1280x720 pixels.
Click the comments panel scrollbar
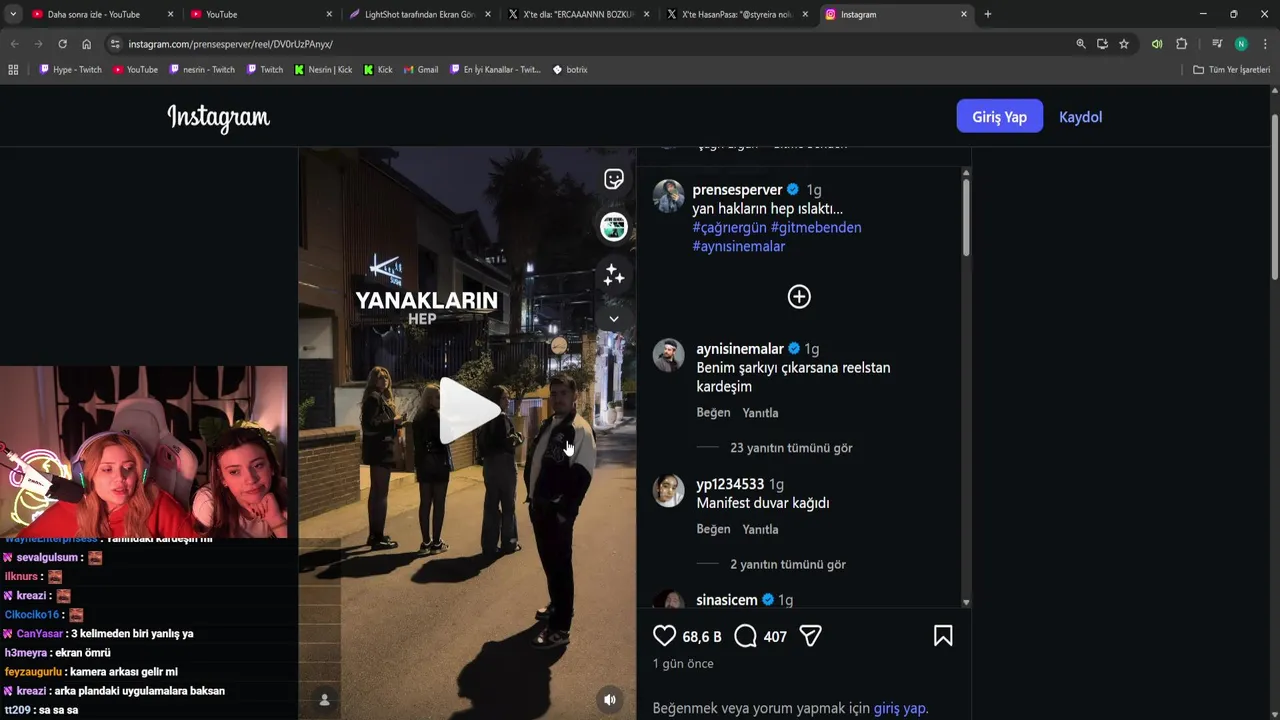click(966, 218)
